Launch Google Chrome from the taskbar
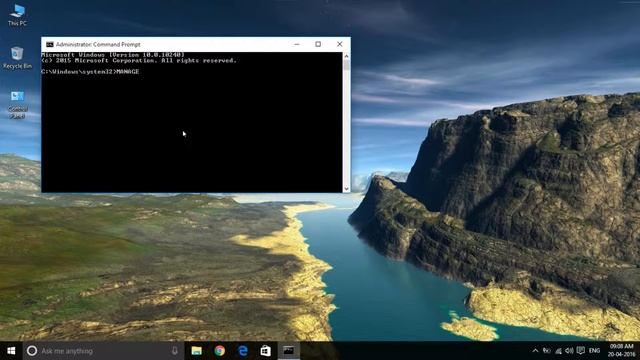The width and height of the screenshot is (640, 360). coord(220,351)
